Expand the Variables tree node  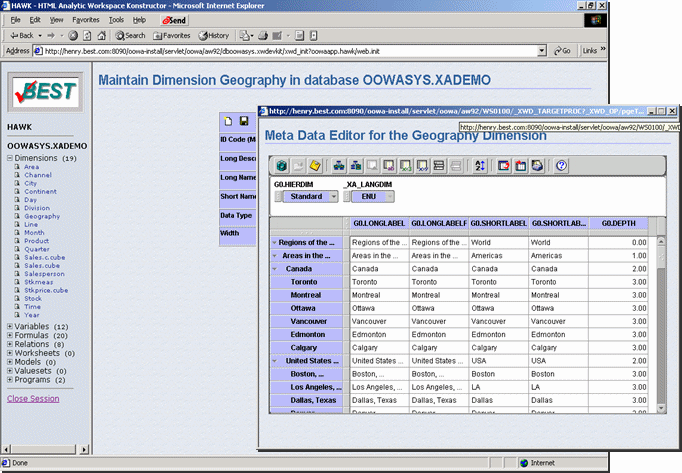(10, 326)
